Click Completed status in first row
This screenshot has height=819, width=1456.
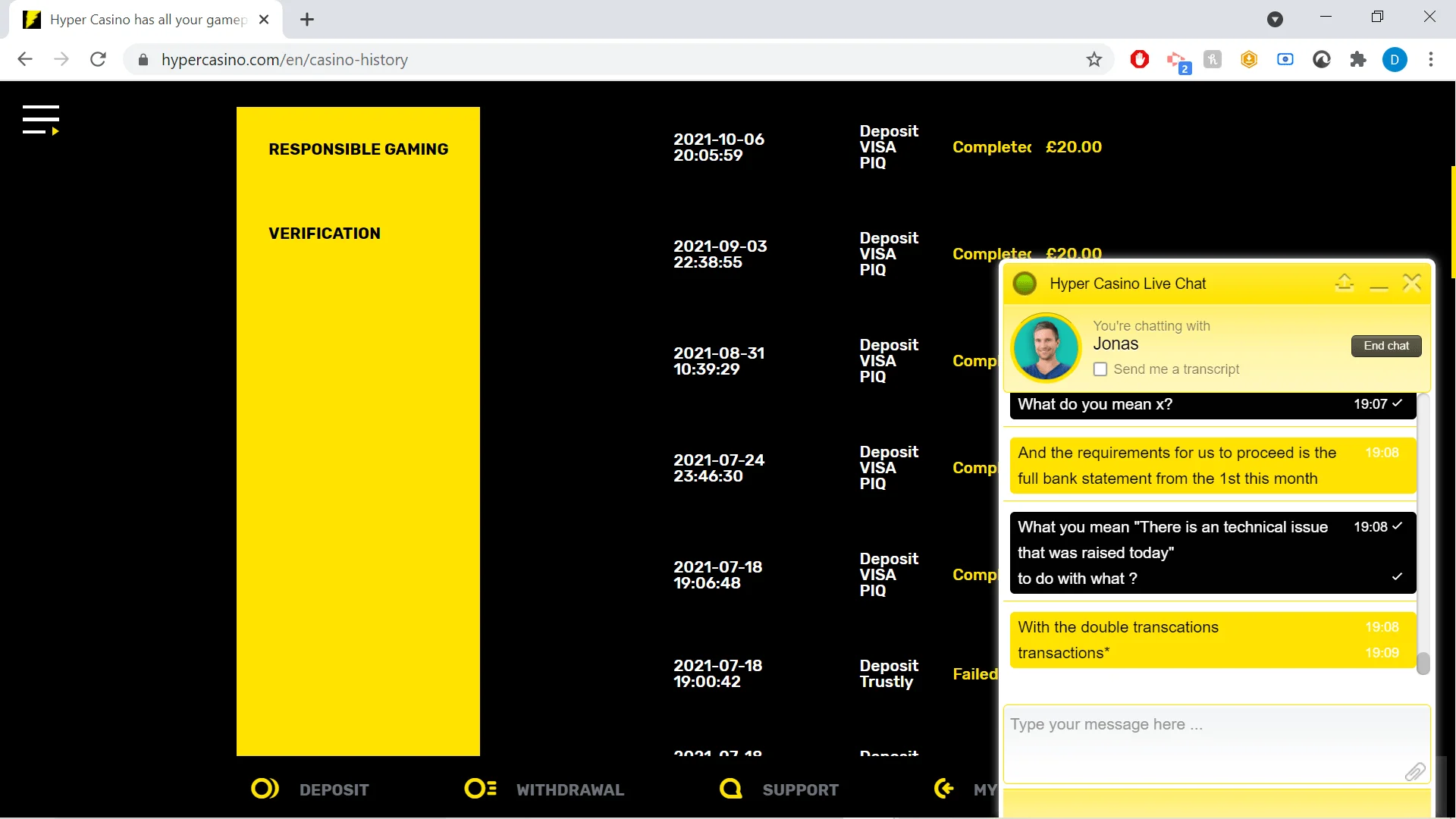coord(992,147)
